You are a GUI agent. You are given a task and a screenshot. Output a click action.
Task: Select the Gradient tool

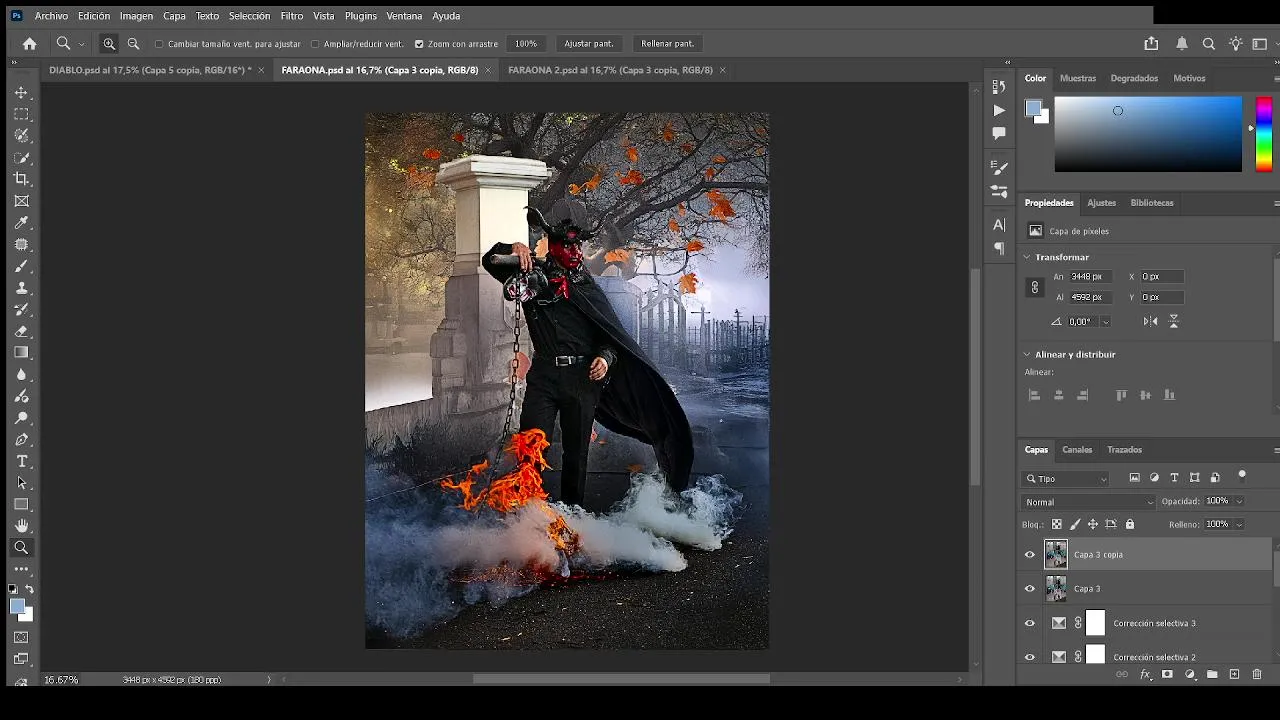21,352
